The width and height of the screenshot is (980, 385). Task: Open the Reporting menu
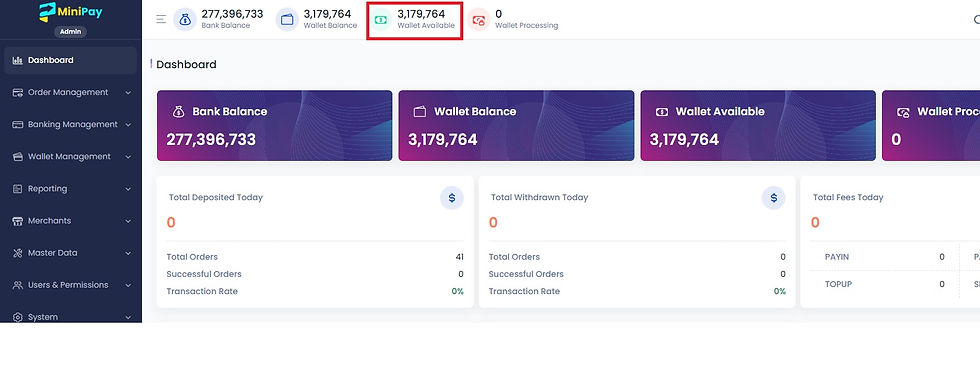70,189
